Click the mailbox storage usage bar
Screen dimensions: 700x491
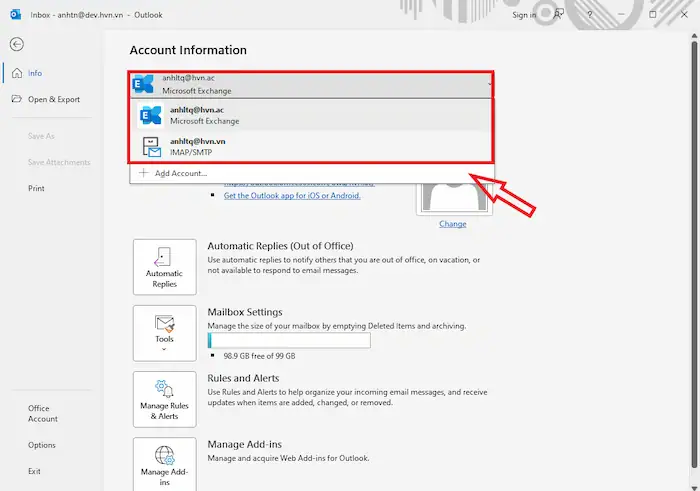click(289, 340)
